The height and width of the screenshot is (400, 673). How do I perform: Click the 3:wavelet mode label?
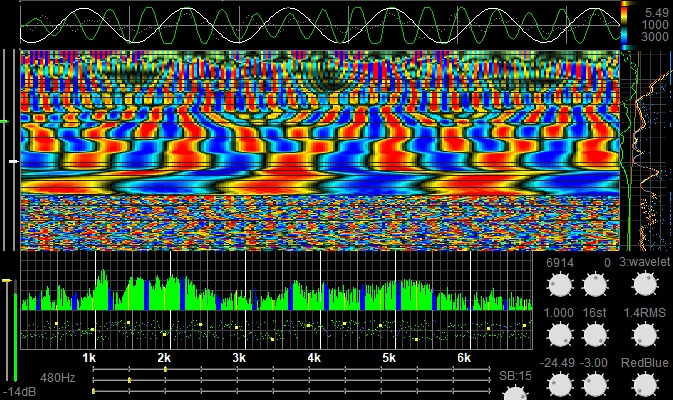pyautogui.click(x=644, y=262)
